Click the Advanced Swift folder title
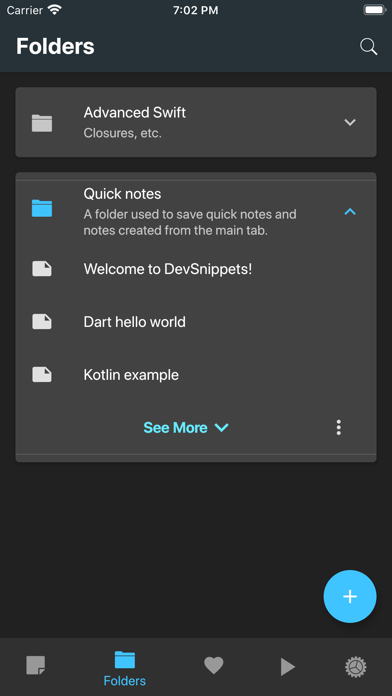This screenshot has height=696, width=392. pyautogui.click(x=135, y=113)
